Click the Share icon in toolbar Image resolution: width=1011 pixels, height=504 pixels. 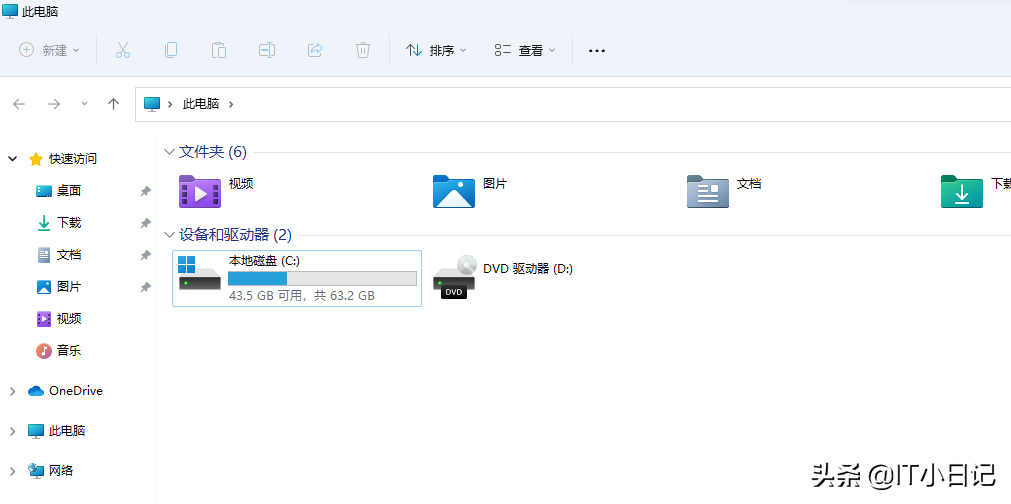pyautogui.click(x=315, y=50)
